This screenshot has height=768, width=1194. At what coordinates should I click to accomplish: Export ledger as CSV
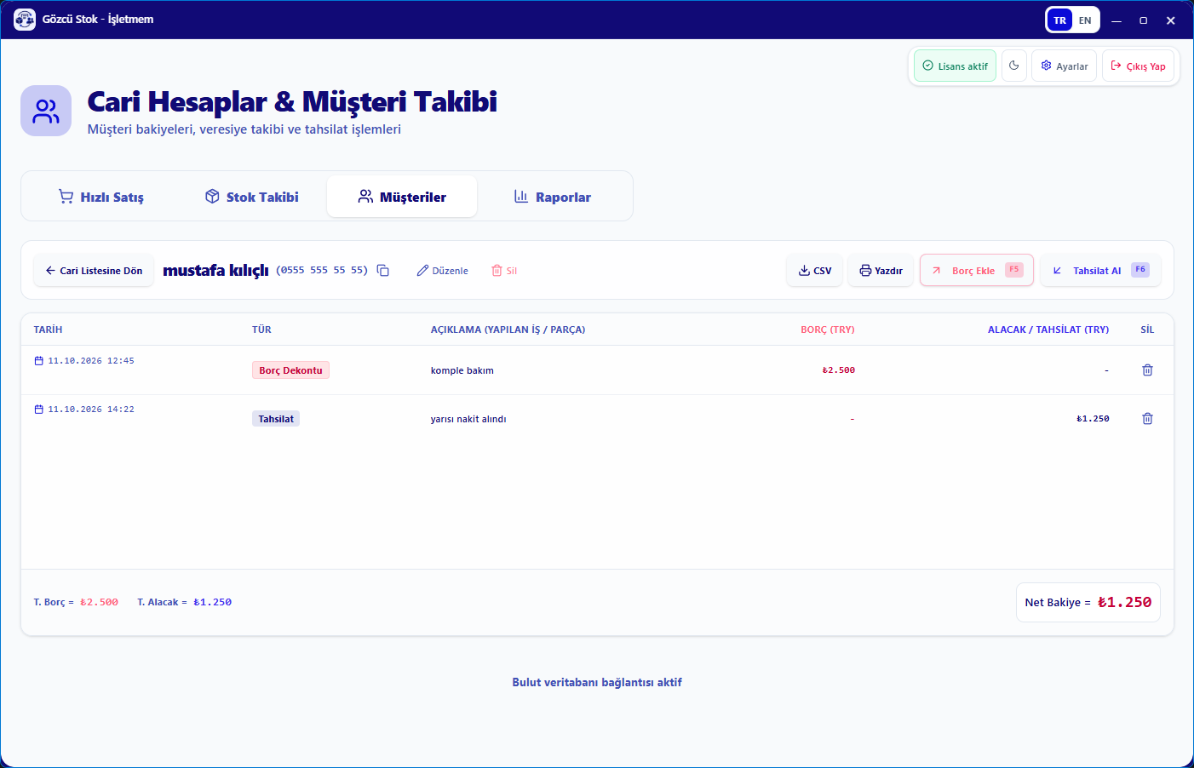815,271
